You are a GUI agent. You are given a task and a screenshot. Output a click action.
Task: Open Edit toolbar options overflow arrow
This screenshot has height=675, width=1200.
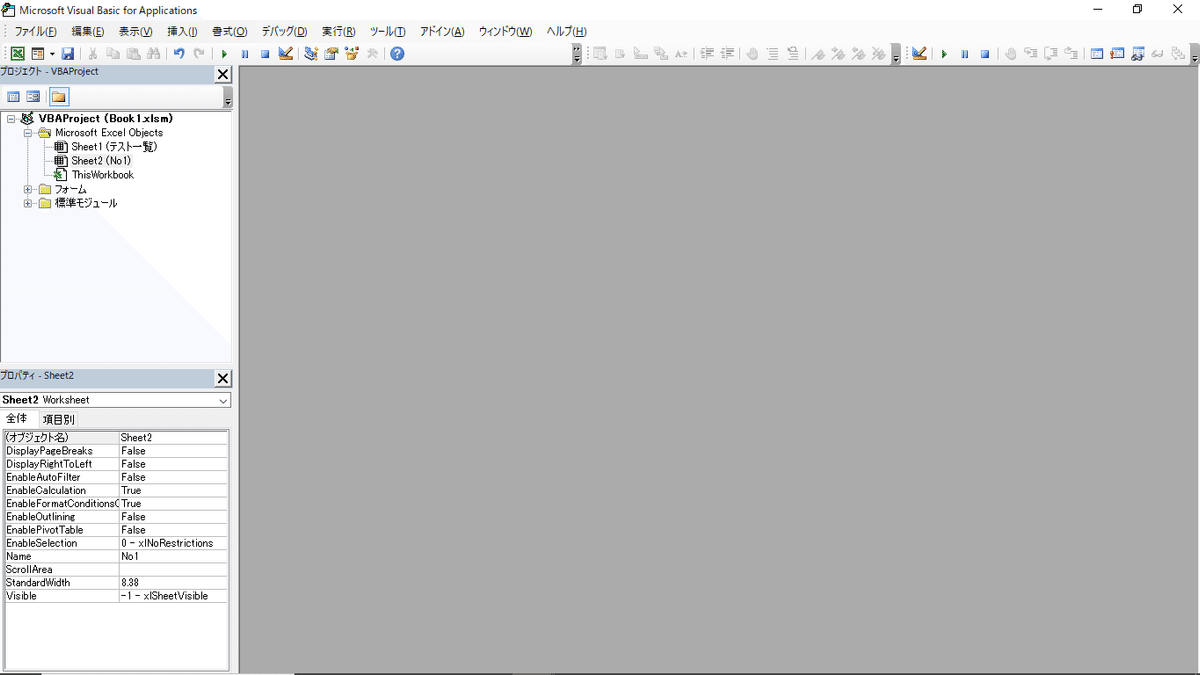[x=895, y=54]
